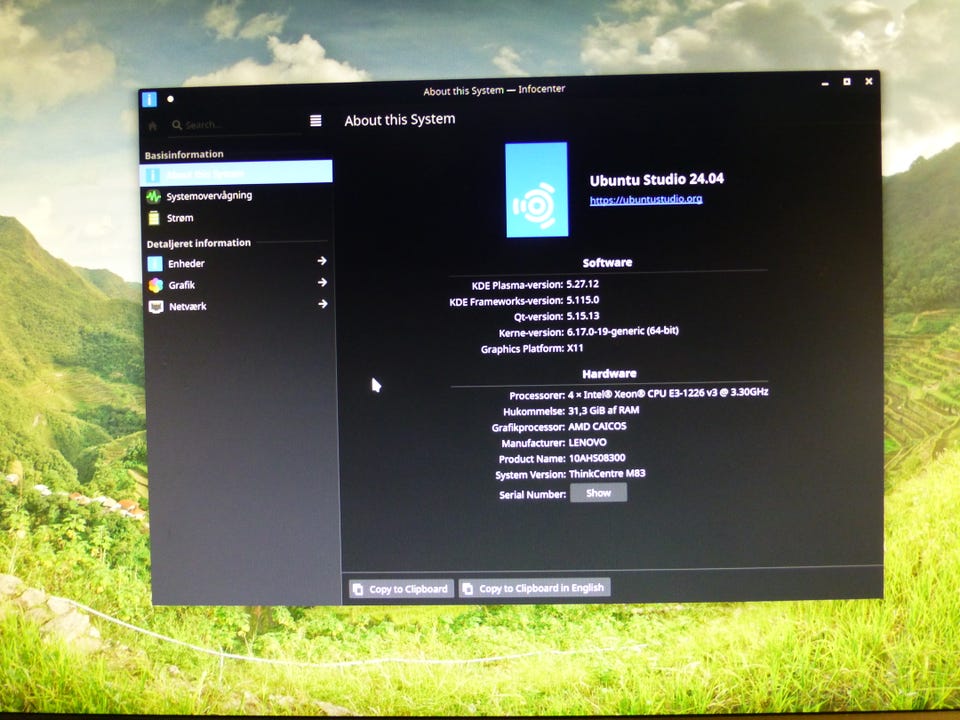Click the Grafik colorful icon
The width and height of the screenshot is (960, 720).
point(156,285)
